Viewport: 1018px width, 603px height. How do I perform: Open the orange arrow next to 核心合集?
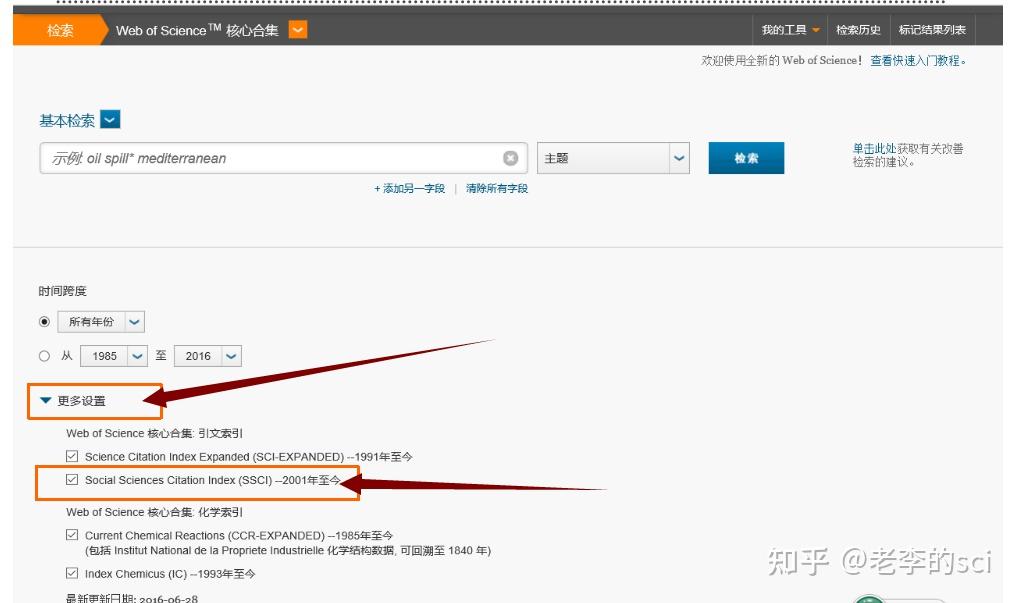(x=295, y=30)
